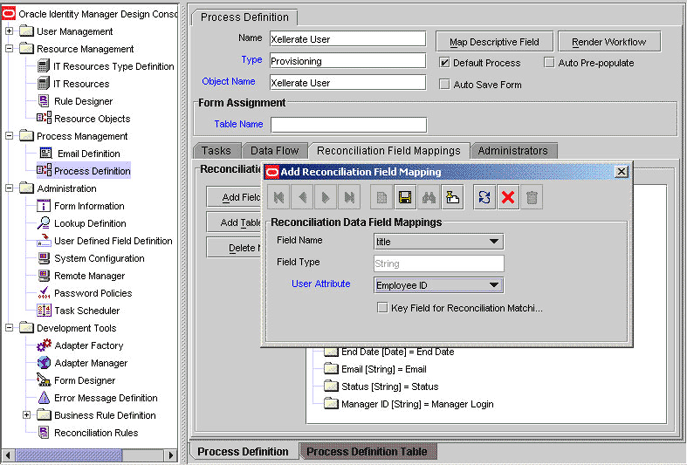This screenshot has width=687, height=465.
Task: Open Form Designer in the tree
Action: (76, 381)
